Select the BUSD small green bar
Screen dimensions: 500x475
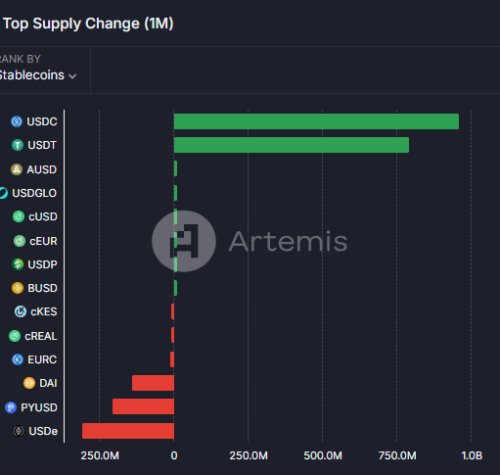point(175,288)
